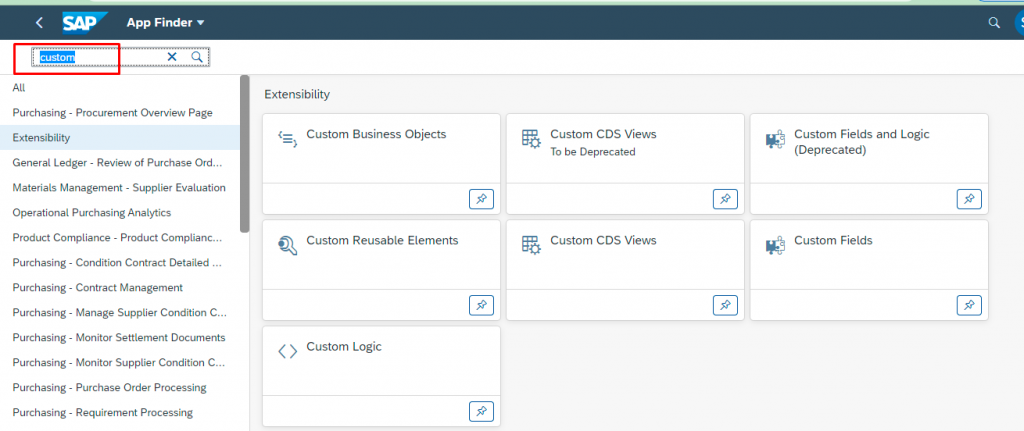The image size is (1024, 431).
Task: Expand the App Finder dropdown menu
Action: (165, 23)
